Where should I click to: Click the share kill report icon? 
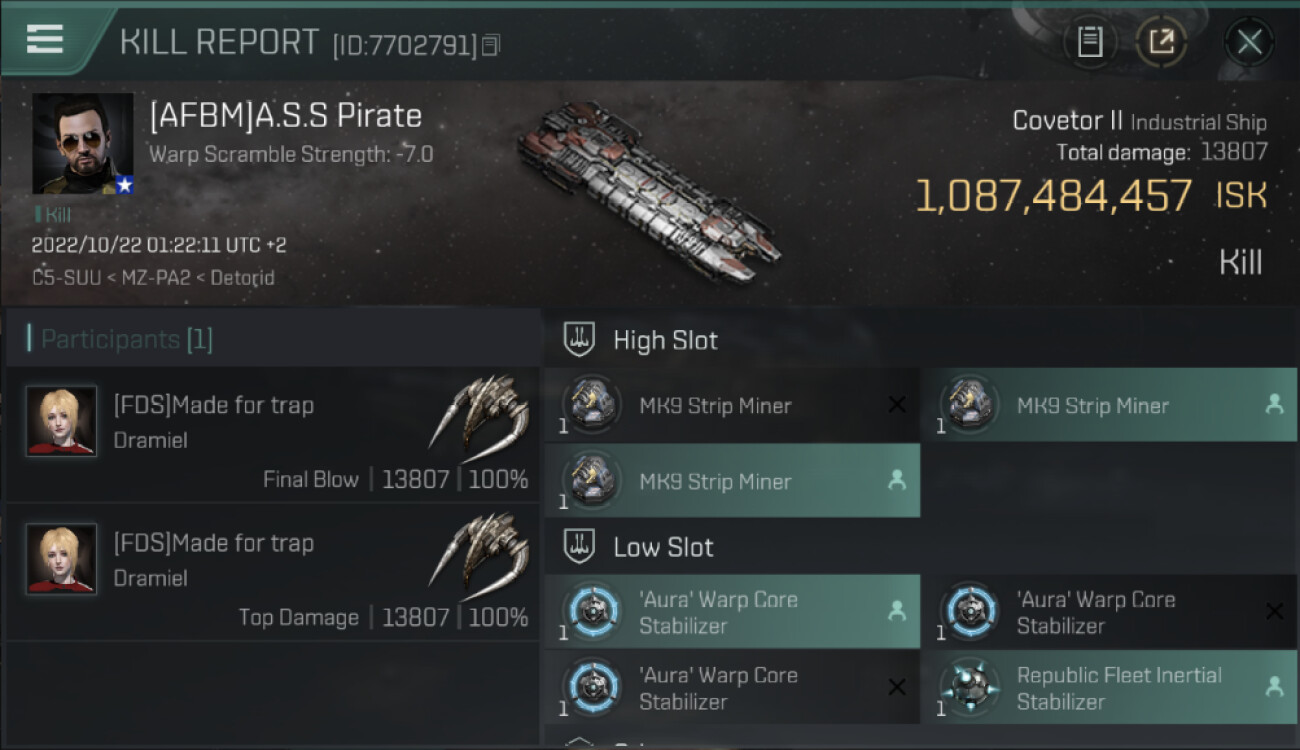1160,42
